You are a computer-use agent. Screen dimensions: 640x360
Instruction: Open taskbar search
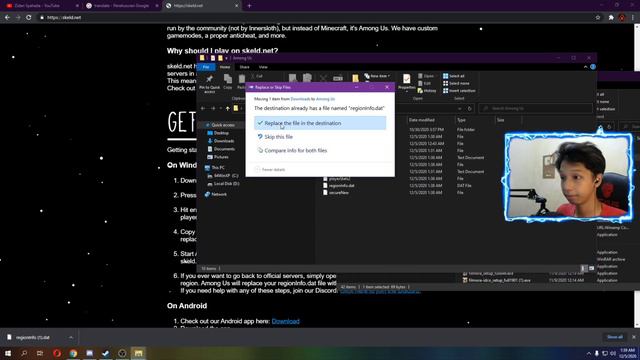24,353
